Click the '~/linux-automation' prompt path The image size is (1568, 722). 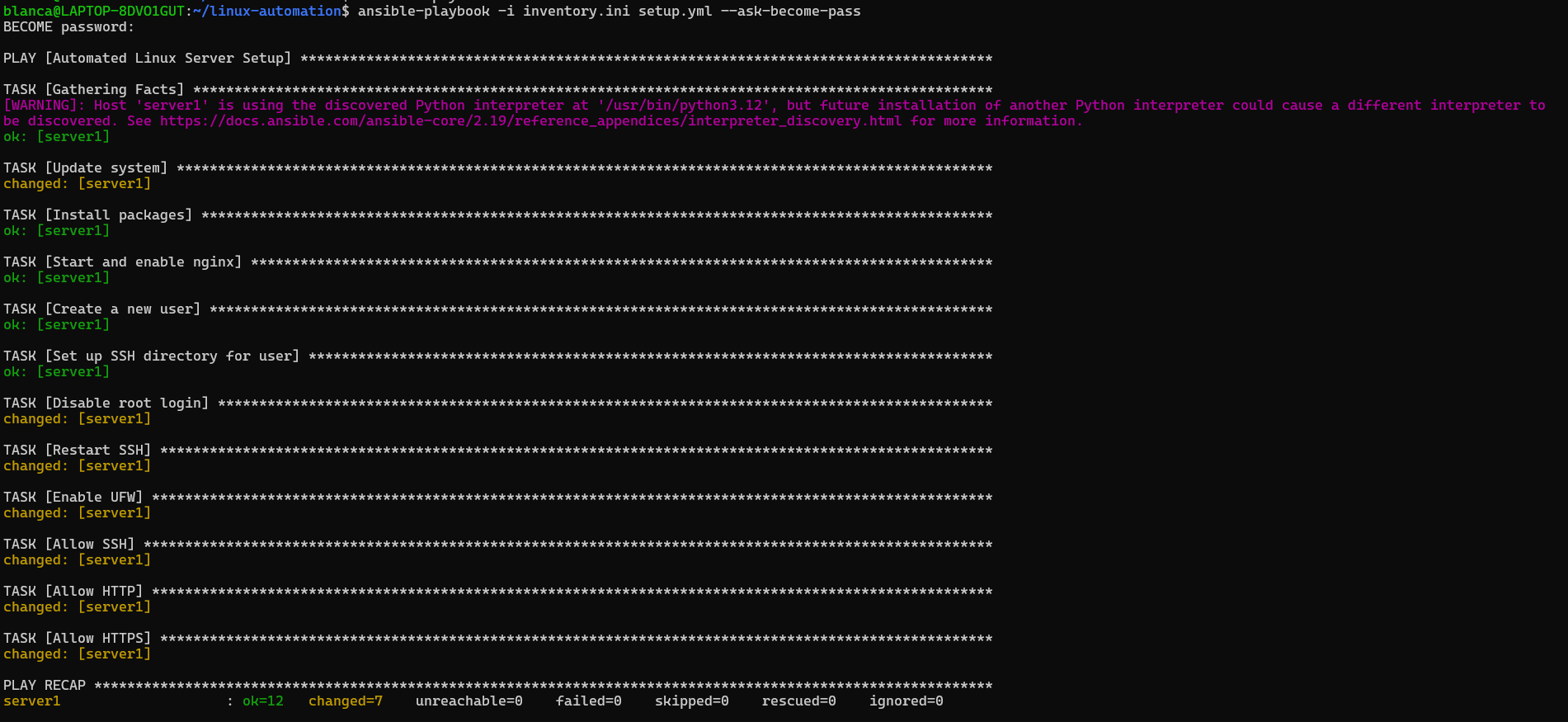267,12
